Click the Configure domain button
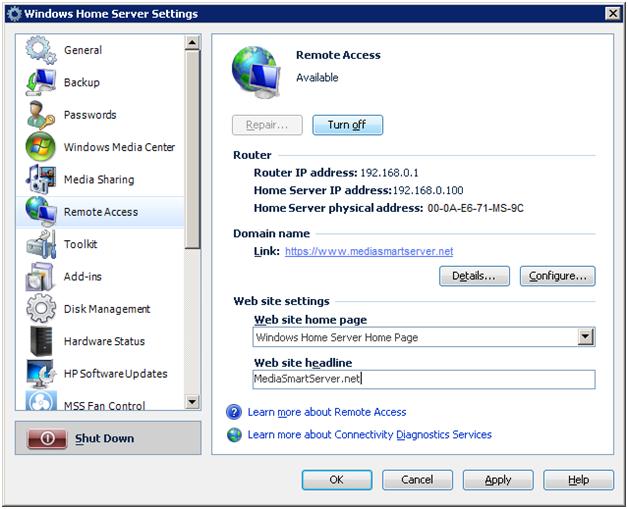The height and width of the screenshot is (509, 628). click(558, 276)
